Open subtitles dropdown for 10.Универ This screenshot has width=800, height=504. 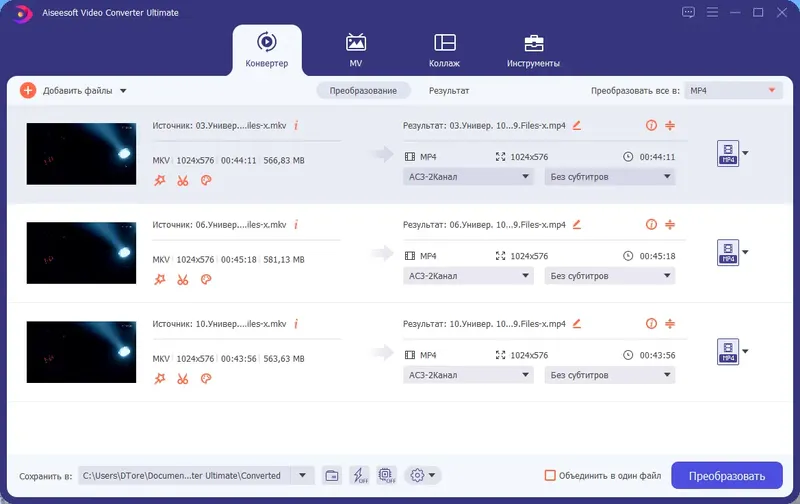click(x=610, y=375)
